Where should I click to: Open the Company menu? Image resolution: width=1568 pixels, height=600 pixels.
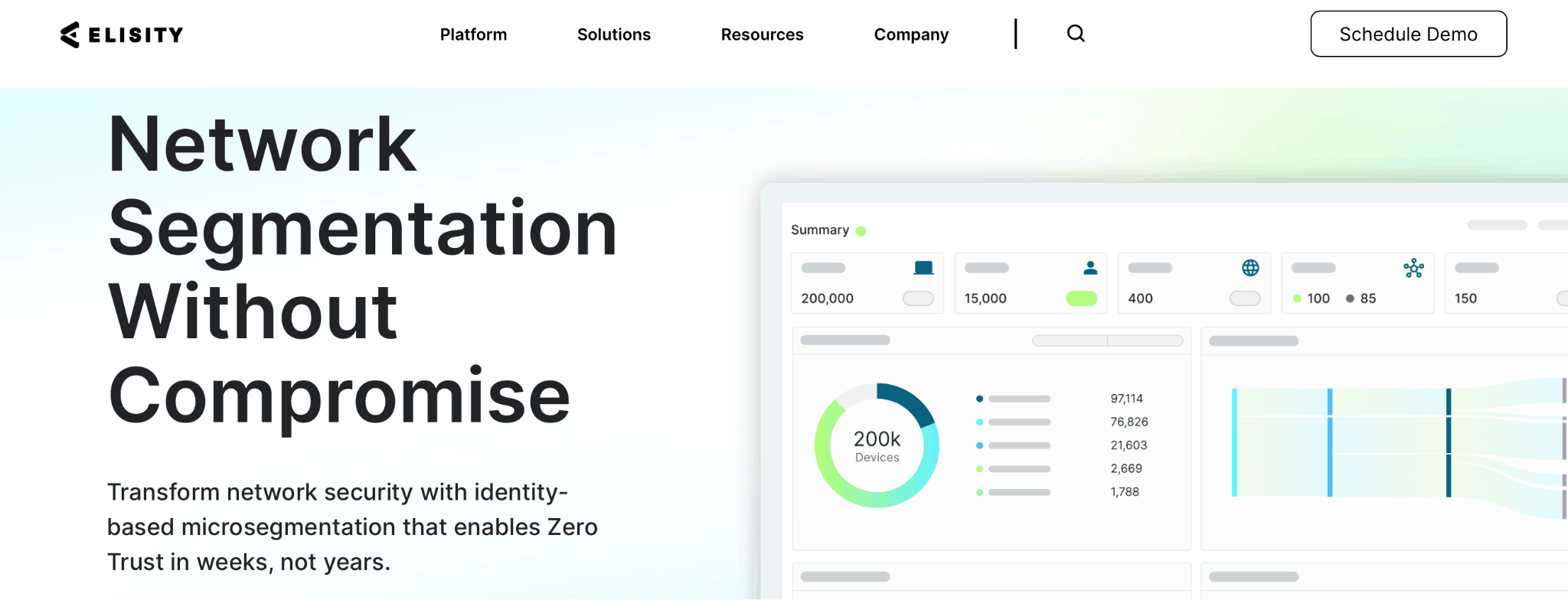pyautogui.click(x=911, y=34)
